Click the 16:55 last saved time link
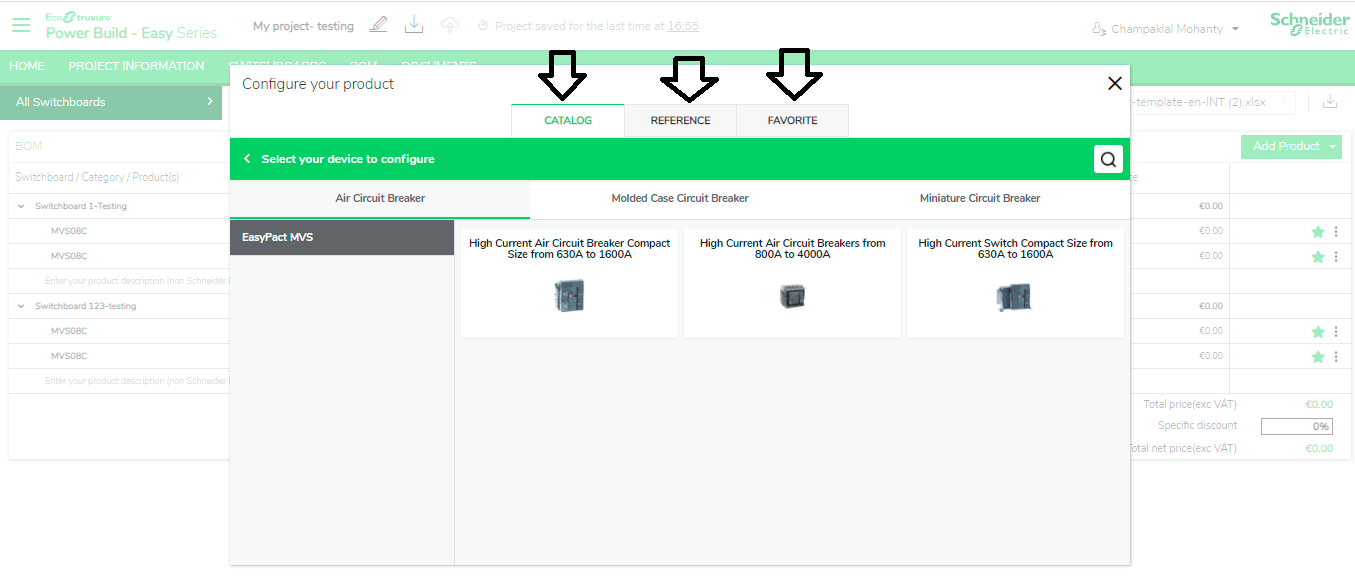The height and width of the screenshot is (585, 1355). 683,26
